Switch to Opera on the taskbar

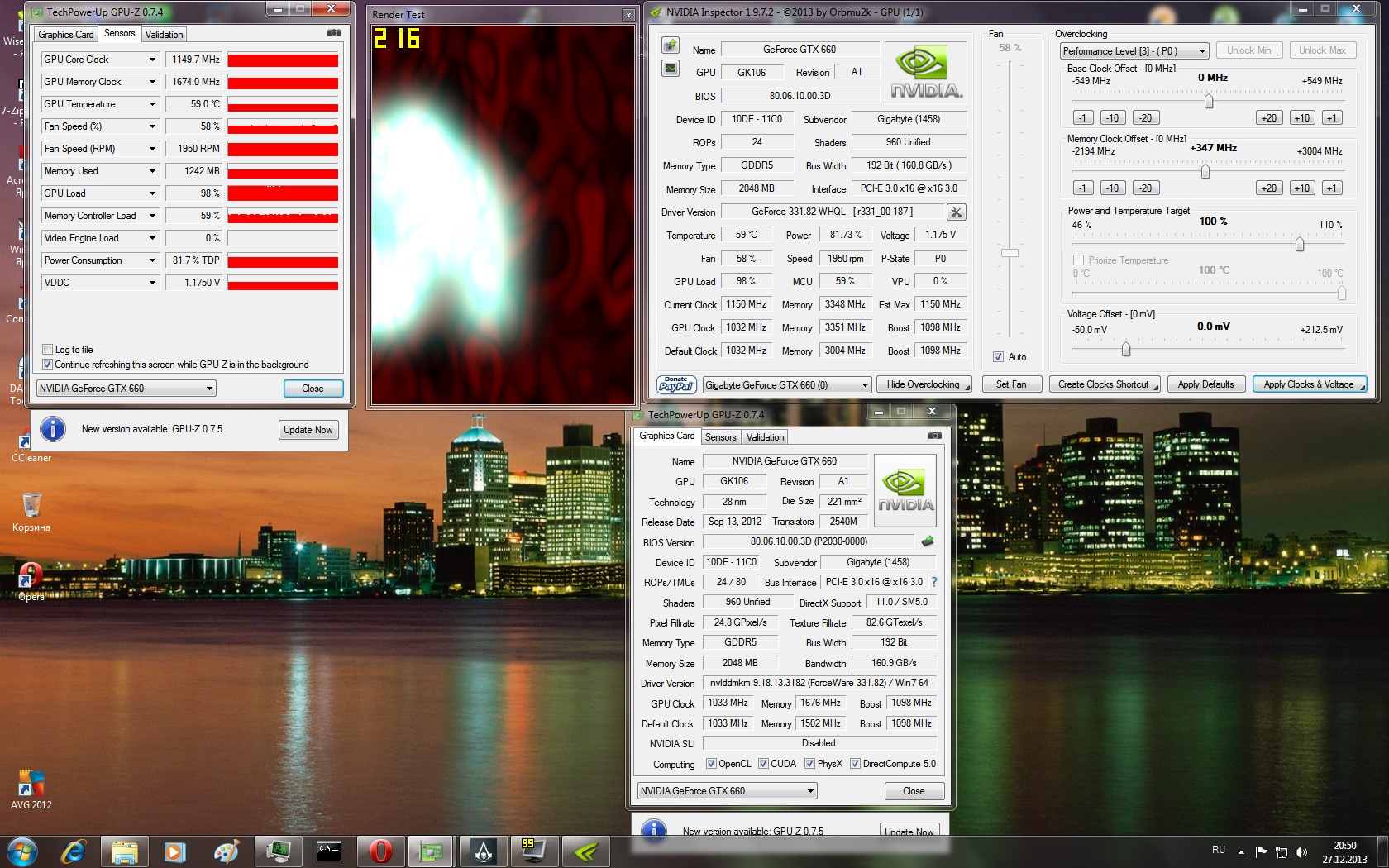pos(380,851)
